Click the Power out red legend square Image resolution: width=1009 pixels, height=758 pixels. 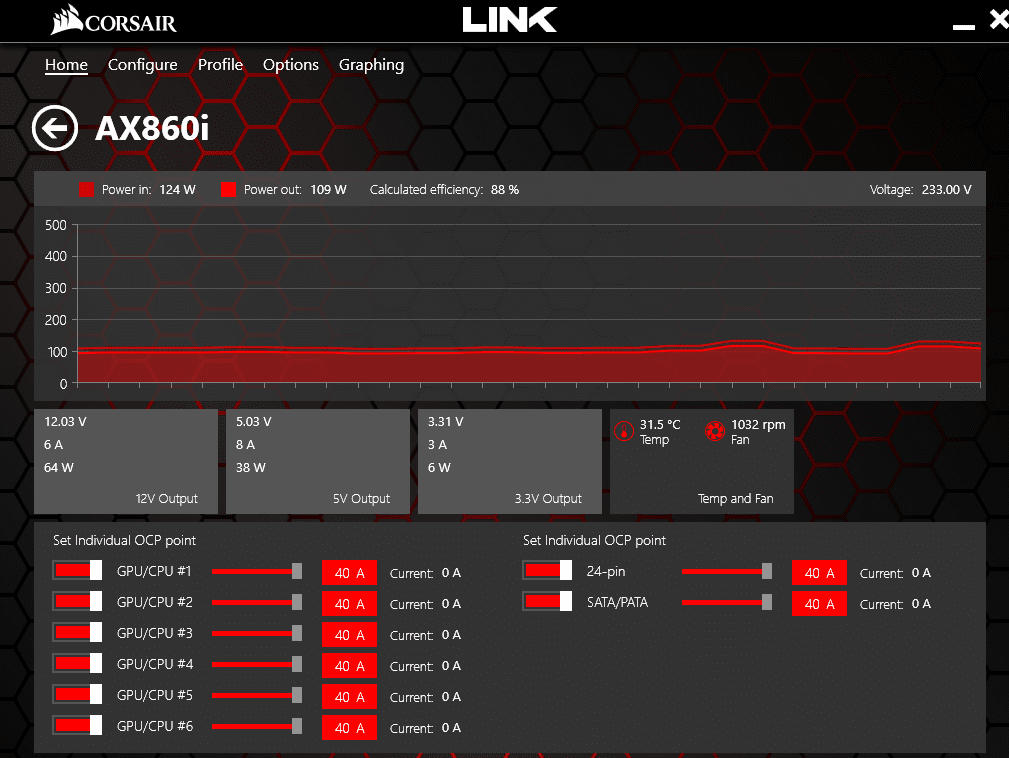pyautogui.click(x=228, y=189)
